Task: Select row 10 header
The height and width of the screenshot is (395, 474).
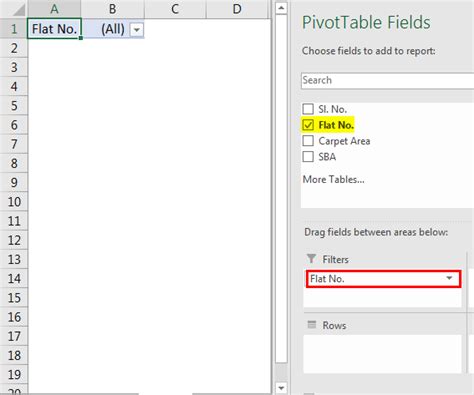Action: [x=14, y=202]
